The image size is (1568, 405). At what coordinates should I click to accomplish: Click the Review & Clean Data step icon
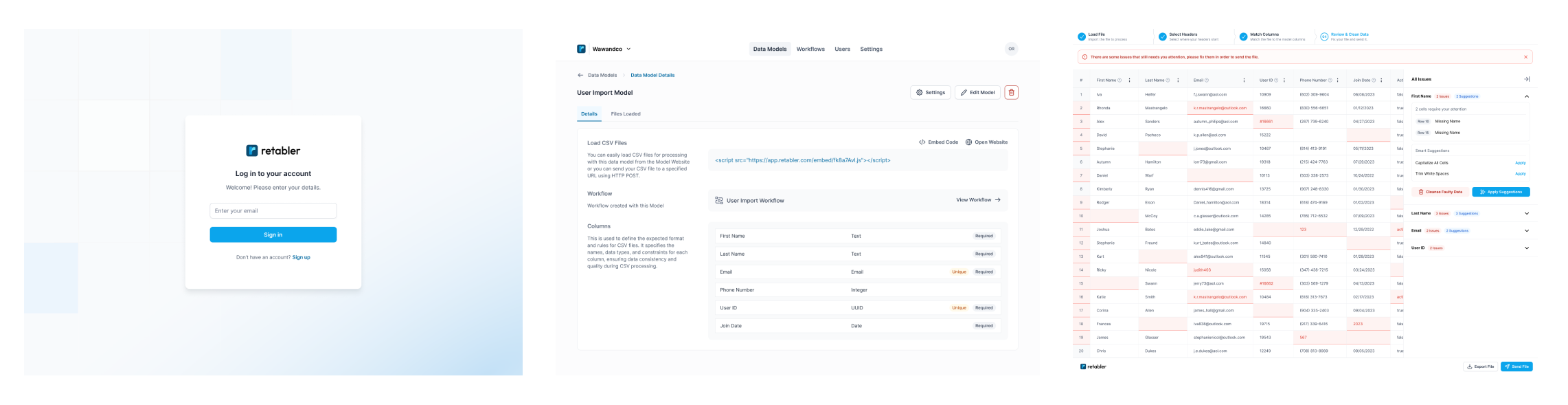point(1324,36)
